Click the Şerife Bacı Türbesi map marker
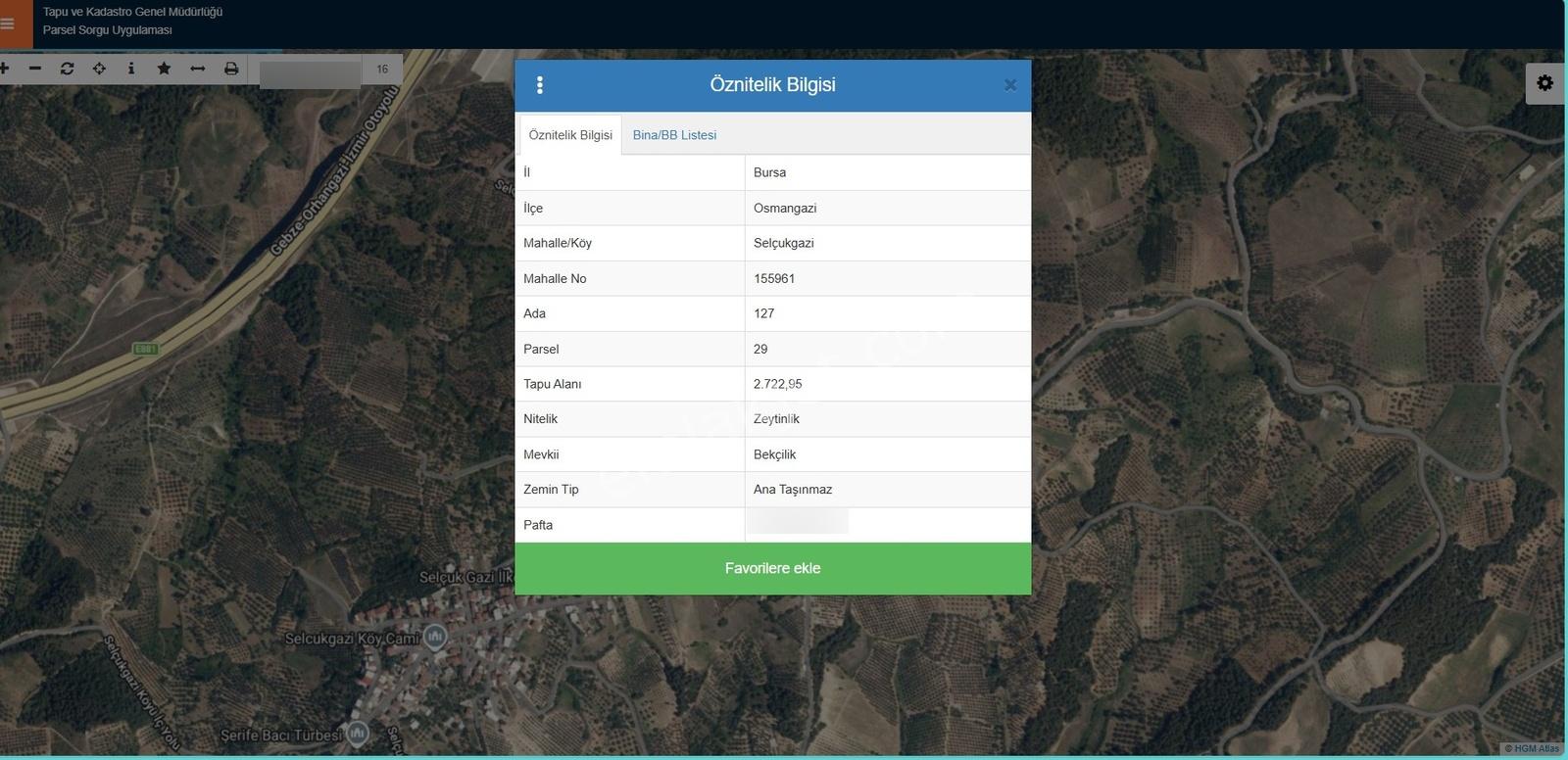The image size is (1568, 760). pyautogui.click(x=358, y=733)
